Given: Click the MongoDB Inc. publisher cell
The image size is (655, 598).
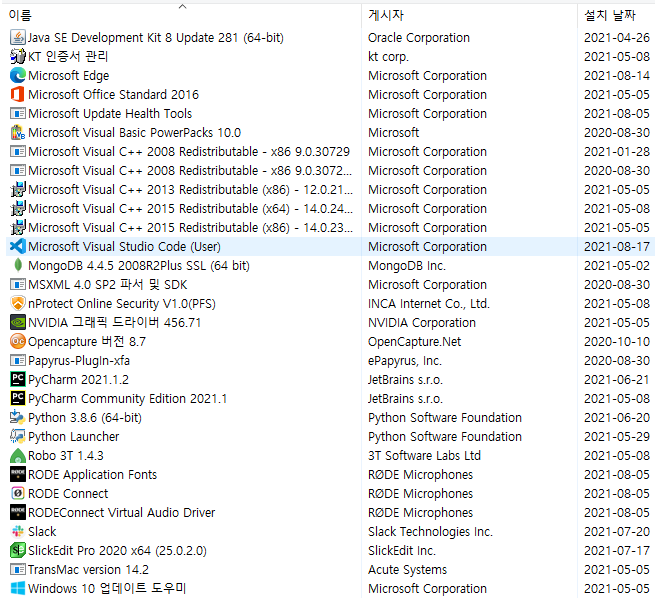Looking at the screenshot, I should coord(406,266).
